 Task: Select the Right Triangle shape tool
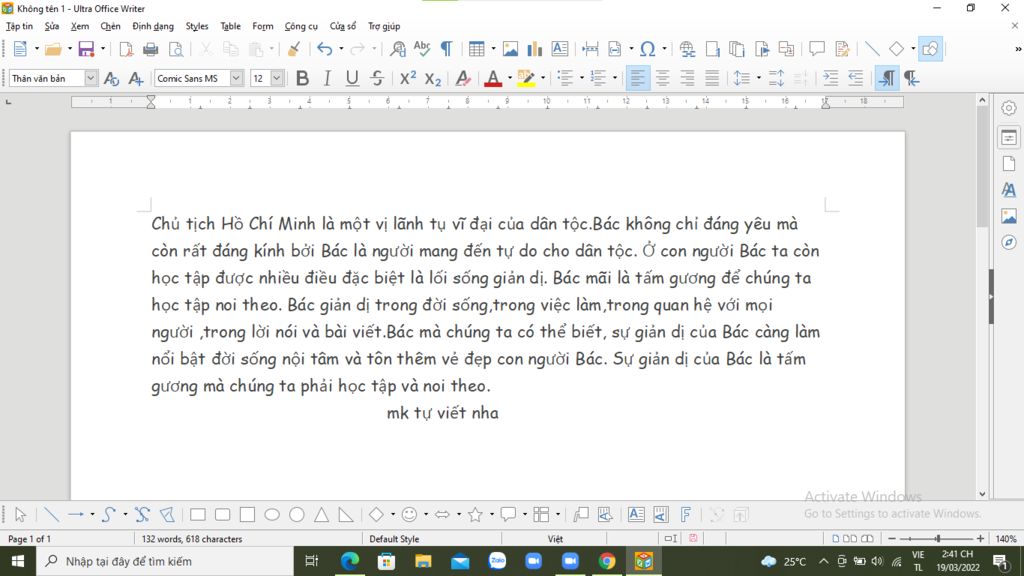pos(346,515)
